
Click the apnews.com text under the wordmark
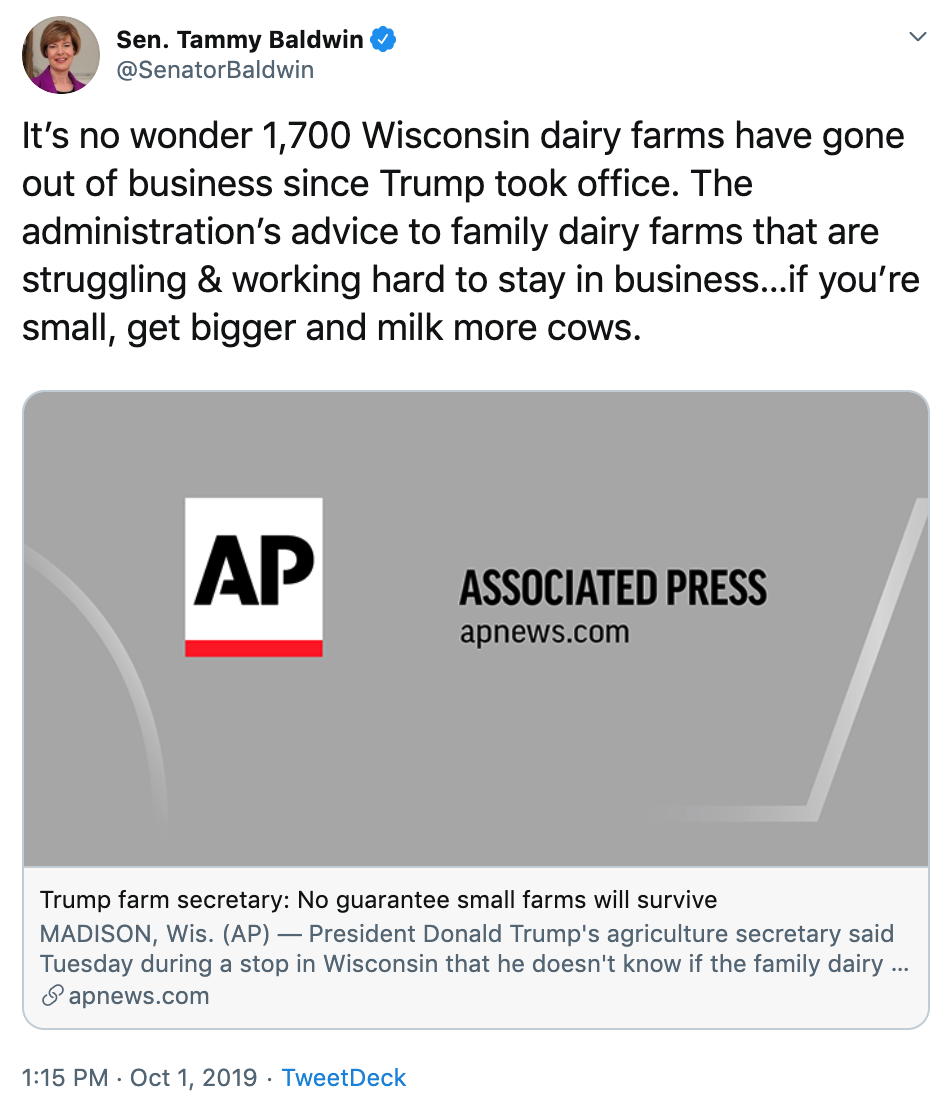(544, 633)
